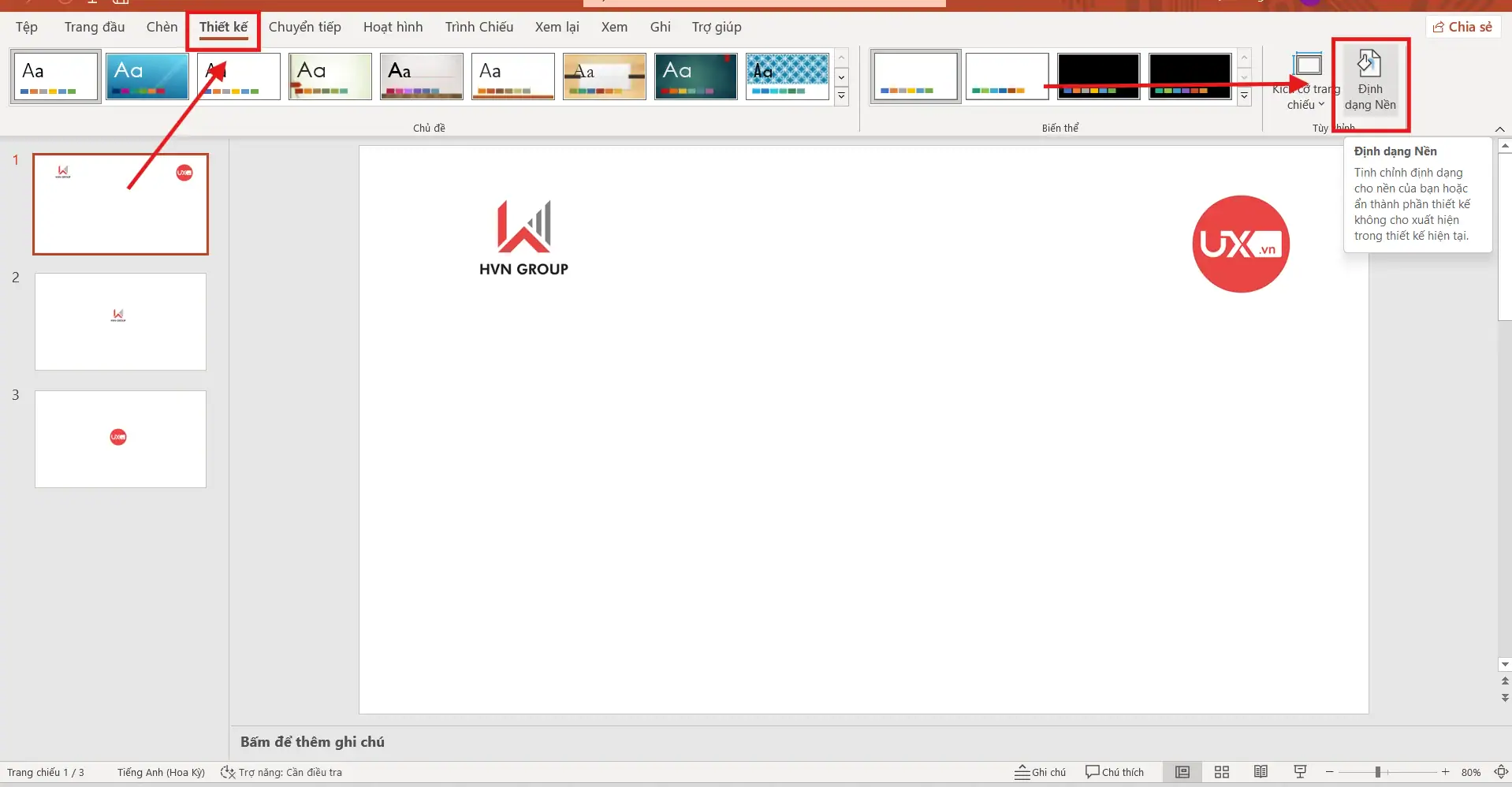Switch to Chuyển tiếp tab

[x=304, y=27]
